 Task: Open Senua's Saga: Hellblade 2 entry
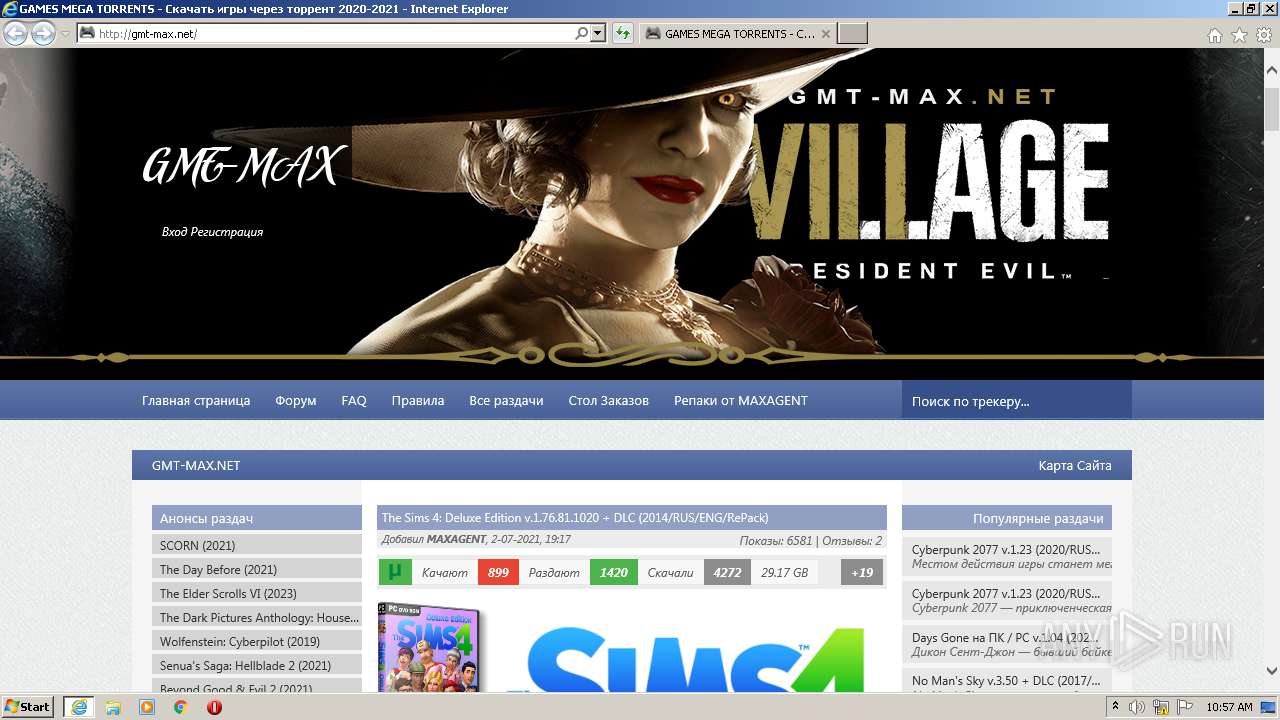tap(257, 665)
